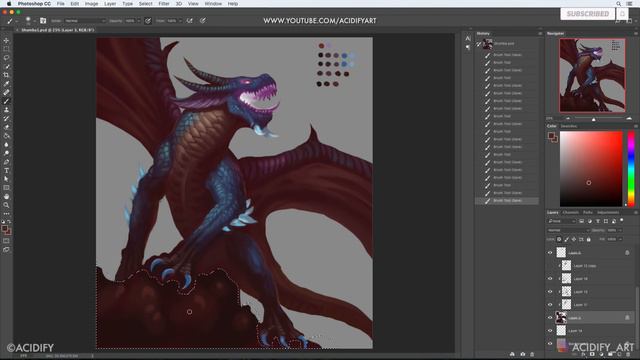Change screen mode from toolbox bottom

tap(6, 249)
